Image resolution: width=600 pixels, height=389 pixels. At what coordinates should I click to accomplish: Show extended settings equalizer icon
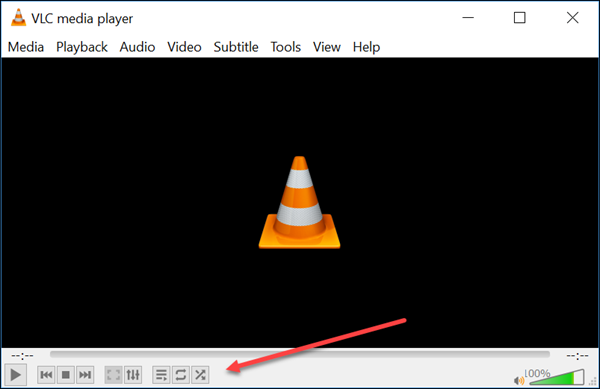[133, 375]
